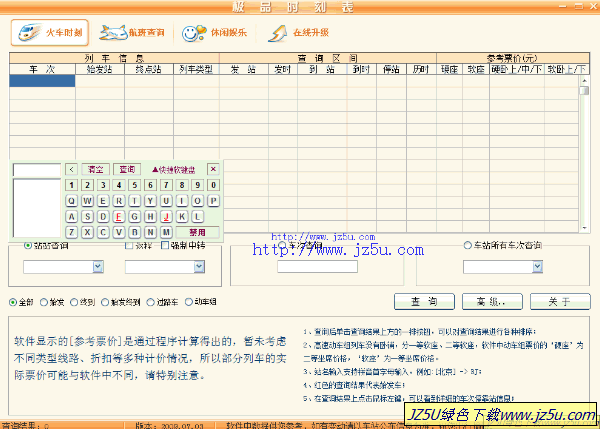Tap the number 3 key
This screenshot has height=429, width=600.
click(103, 185)
